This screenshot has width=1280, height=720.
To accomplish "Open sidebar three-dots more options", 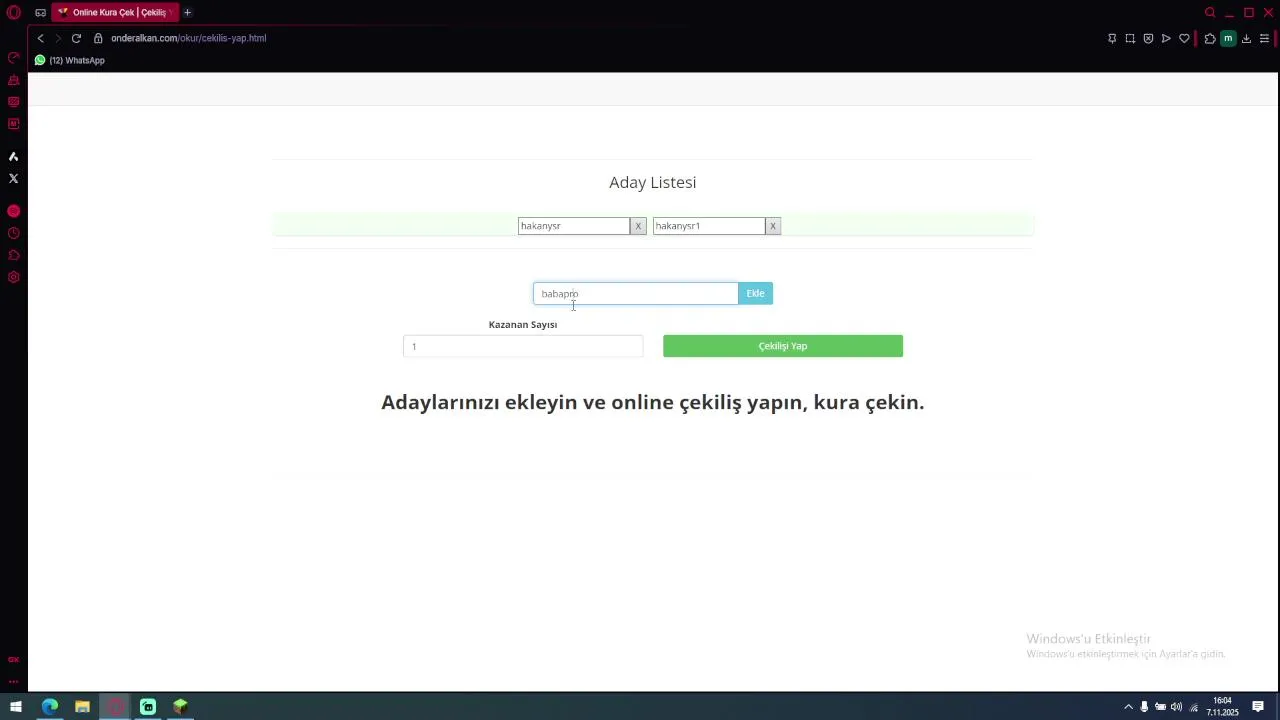I will (x=14, y=682).
